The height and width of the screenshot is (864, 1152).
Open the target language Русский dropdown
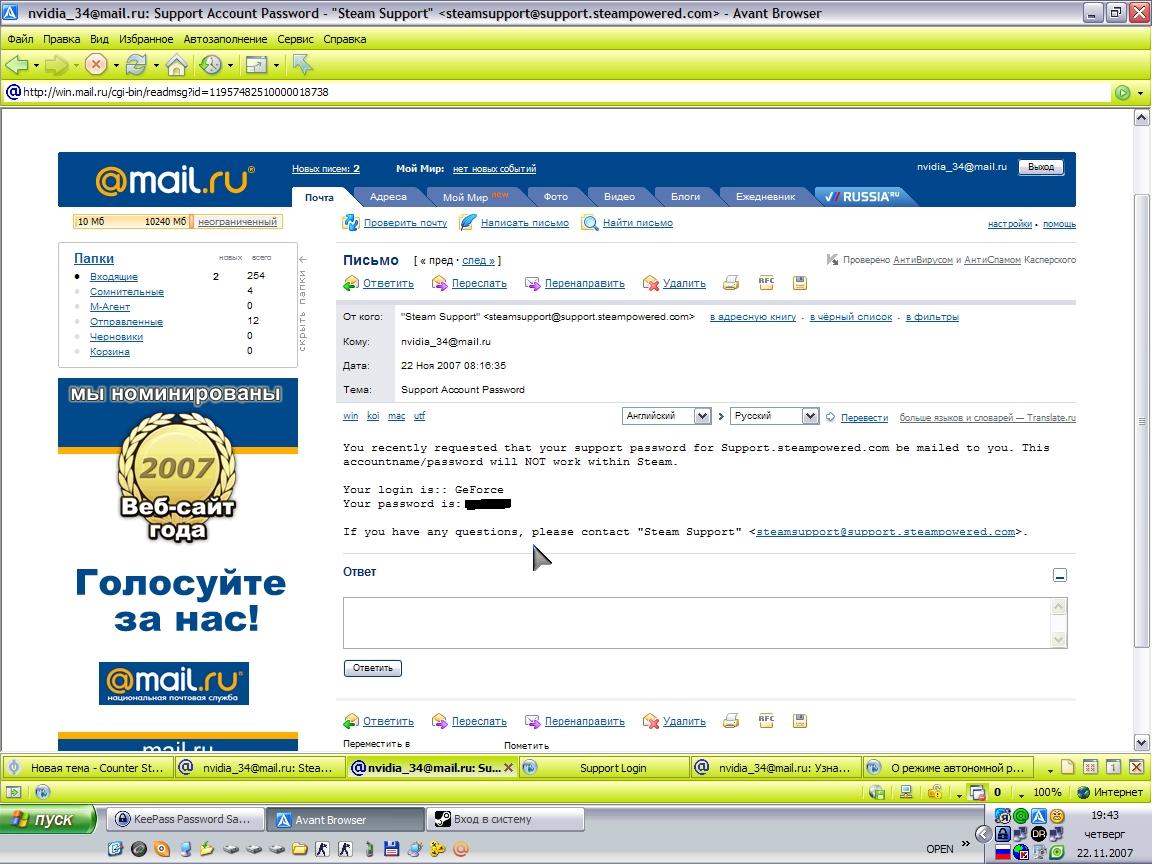tap(810, 416)
